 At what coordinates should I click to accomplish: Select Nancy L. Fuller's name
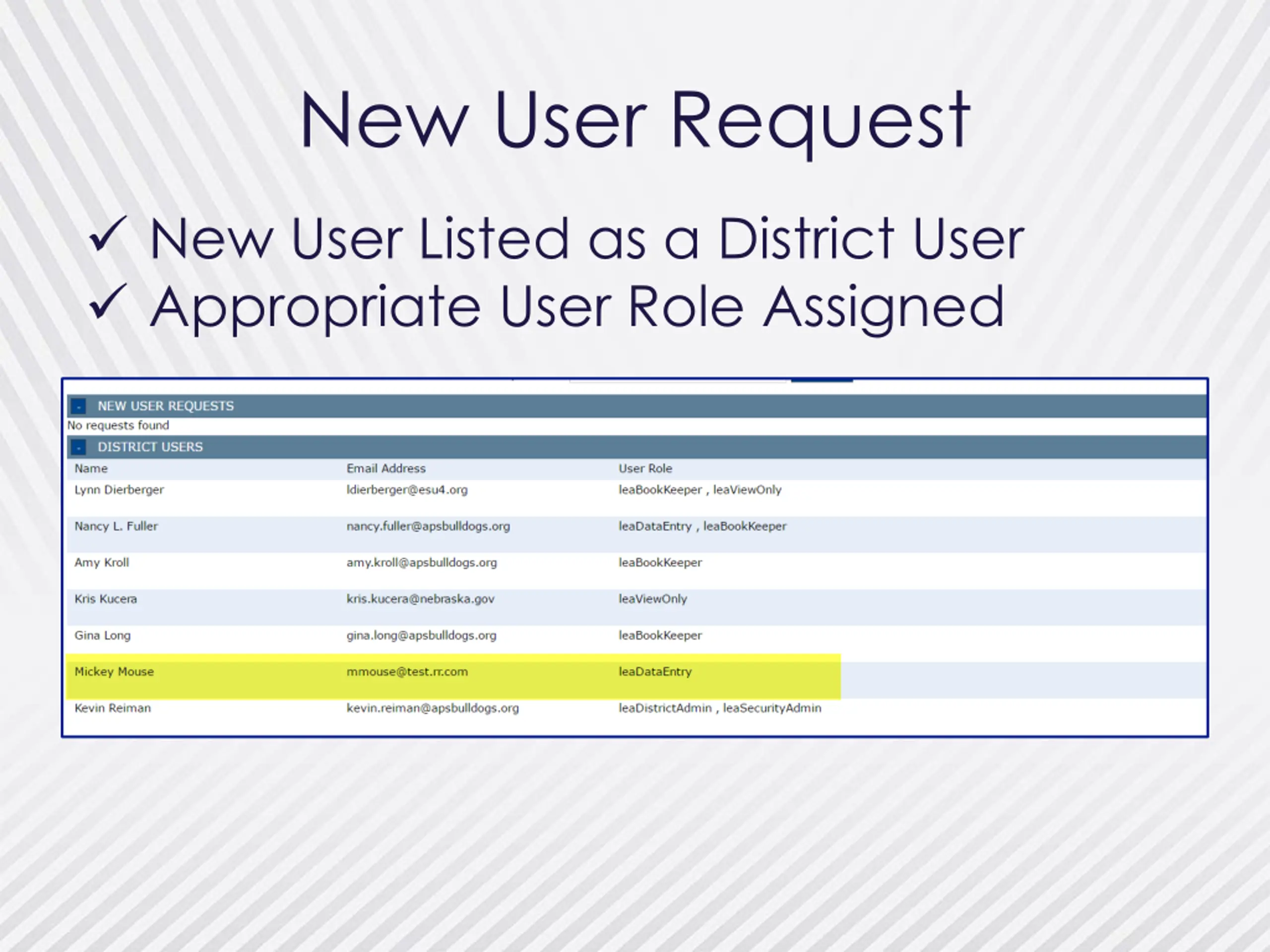click(x=116, y=526)
